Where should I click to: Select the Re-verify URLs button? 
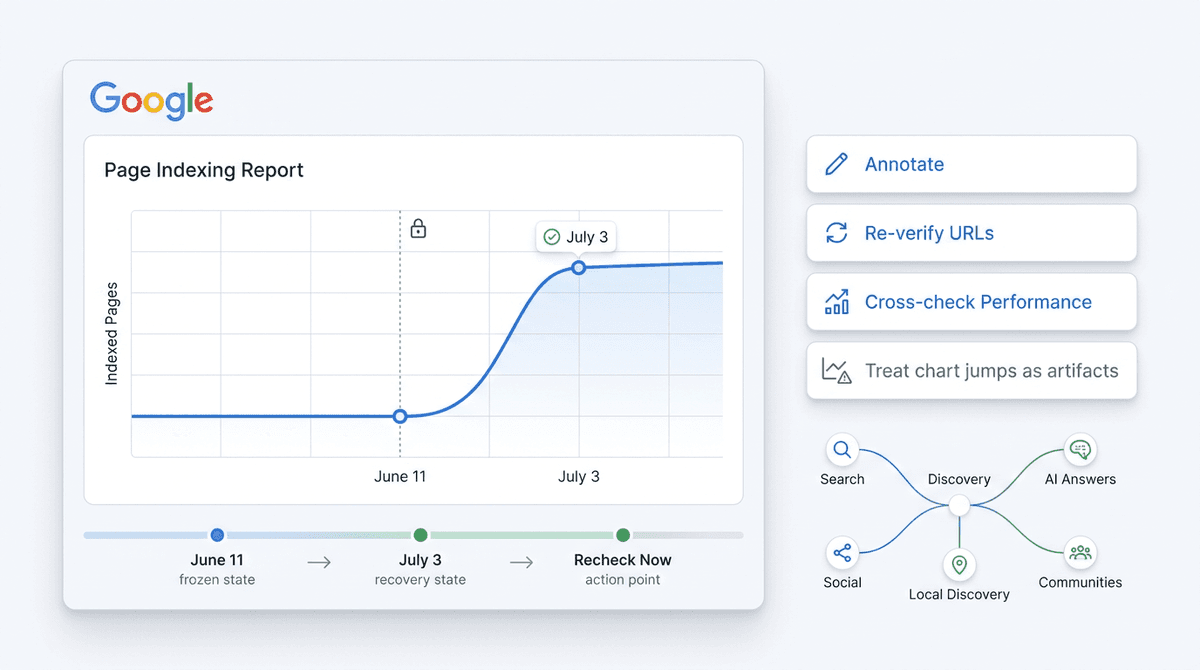(x=971, y=233)
